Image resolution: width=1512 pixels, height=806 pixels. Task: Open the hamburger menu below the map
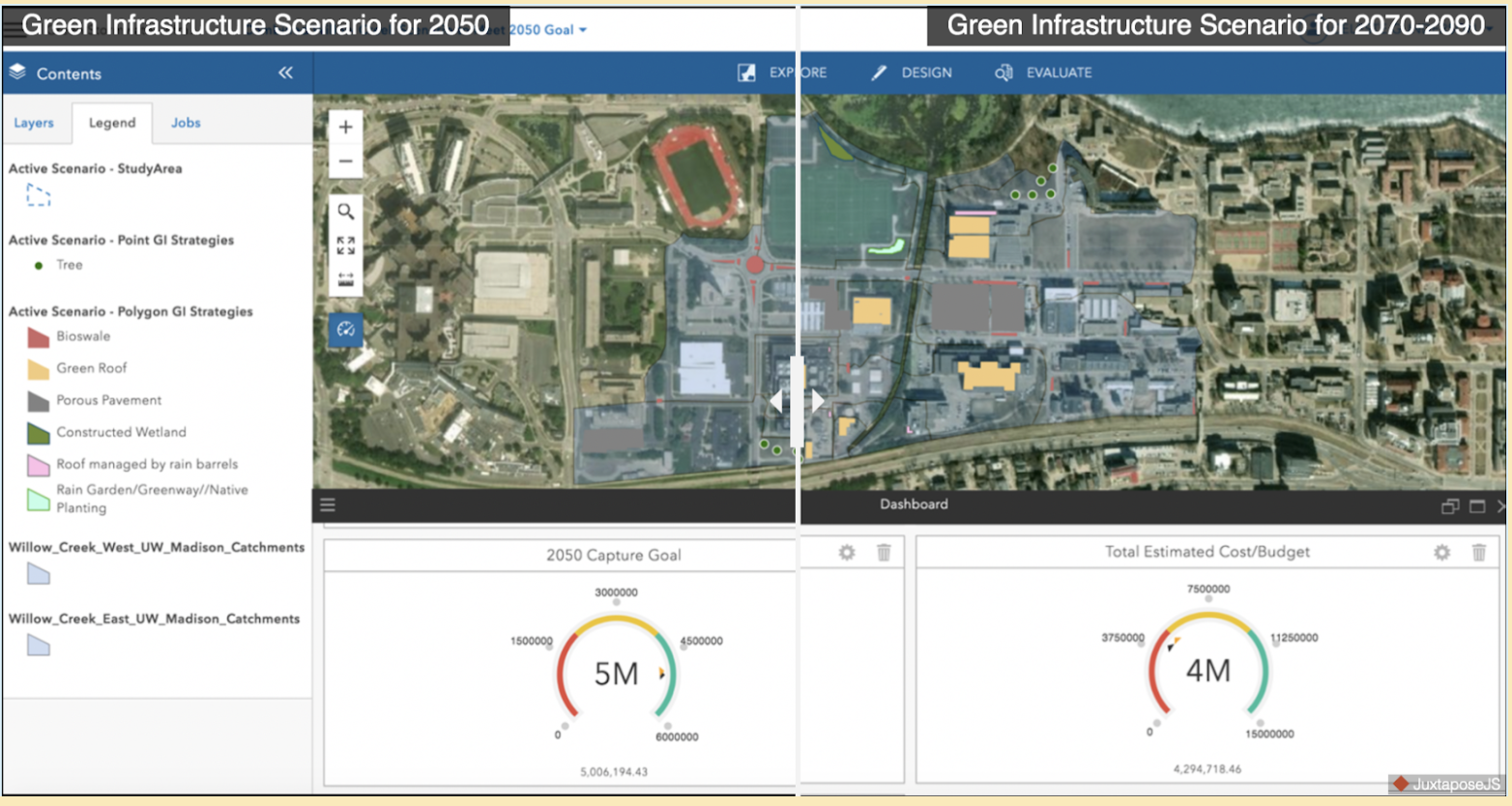[328, 504]
